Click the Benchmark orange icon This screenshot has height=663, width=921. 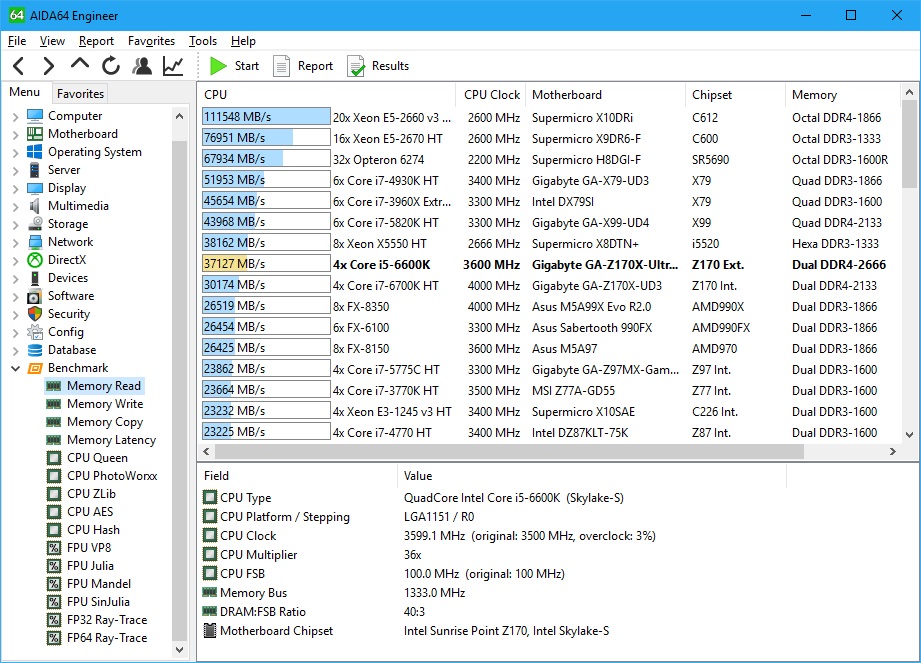35,368
